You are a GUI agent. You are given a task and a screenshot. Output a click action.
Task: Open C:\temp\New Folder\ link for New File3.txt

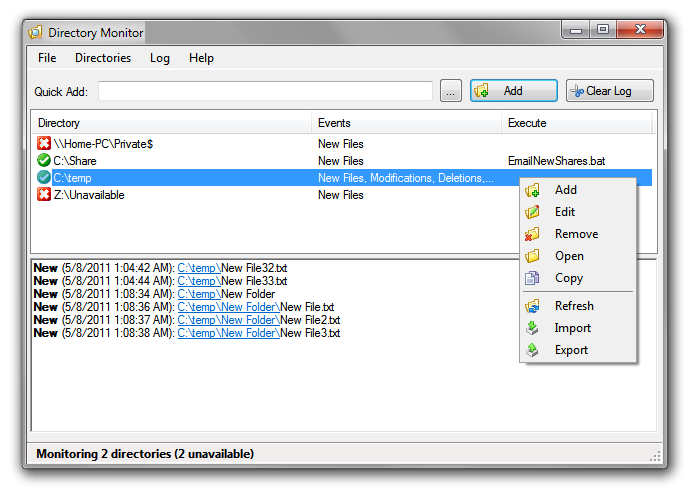[x=228, y=333]
